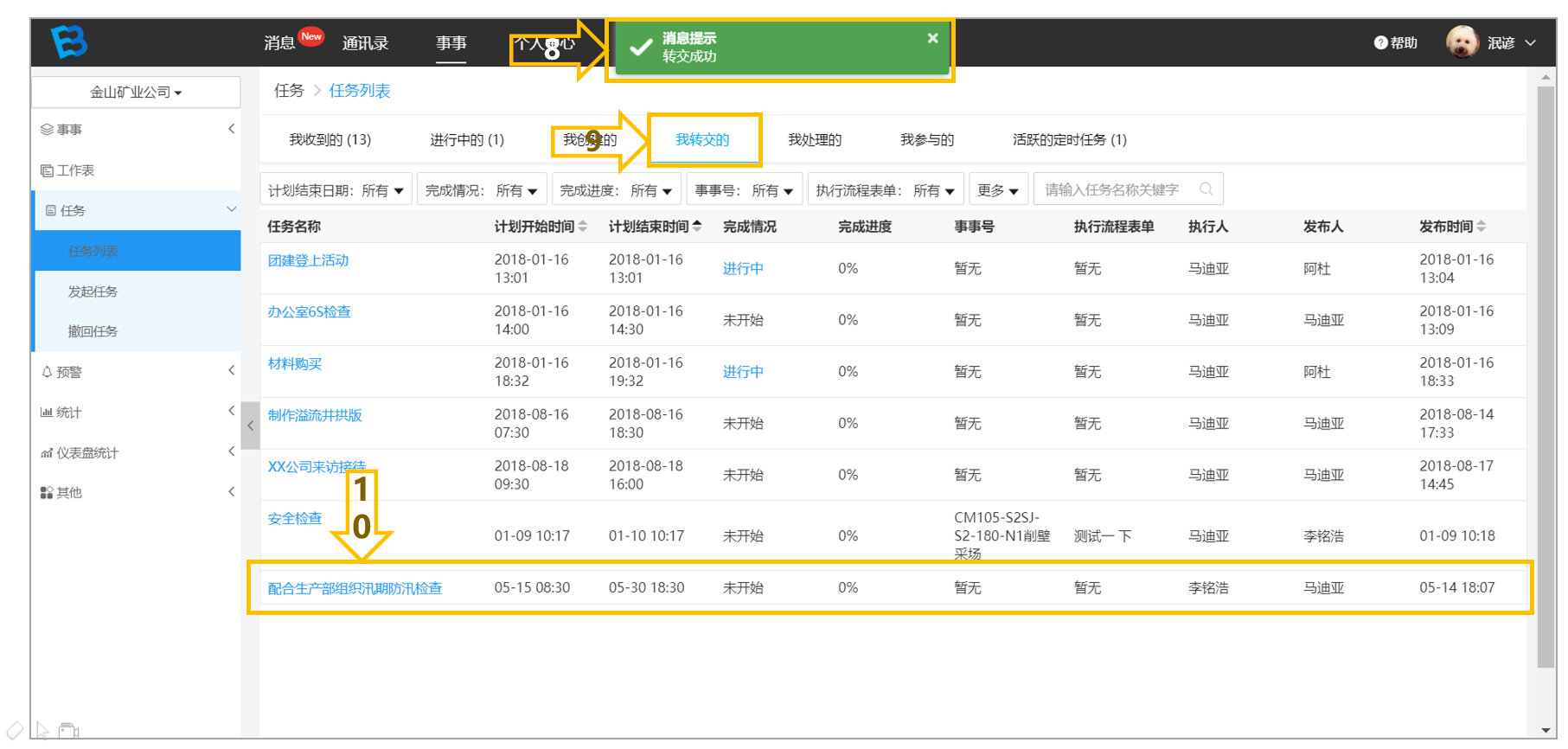Sort by 发布时间 column arrows
The image size is (1568, 749).
[1482, 226]
